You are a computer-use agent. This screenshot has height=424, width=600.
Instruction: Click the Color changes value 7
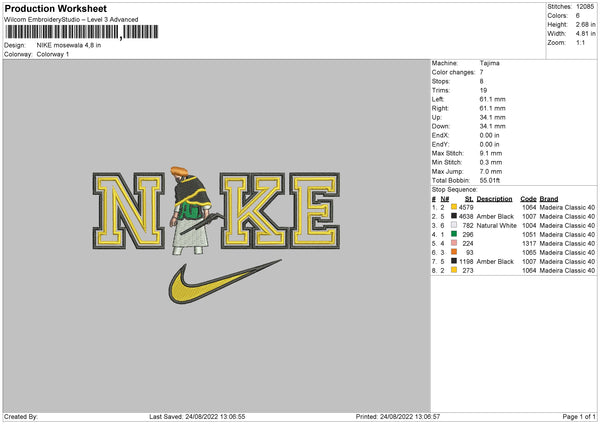[x=481, y=72]
